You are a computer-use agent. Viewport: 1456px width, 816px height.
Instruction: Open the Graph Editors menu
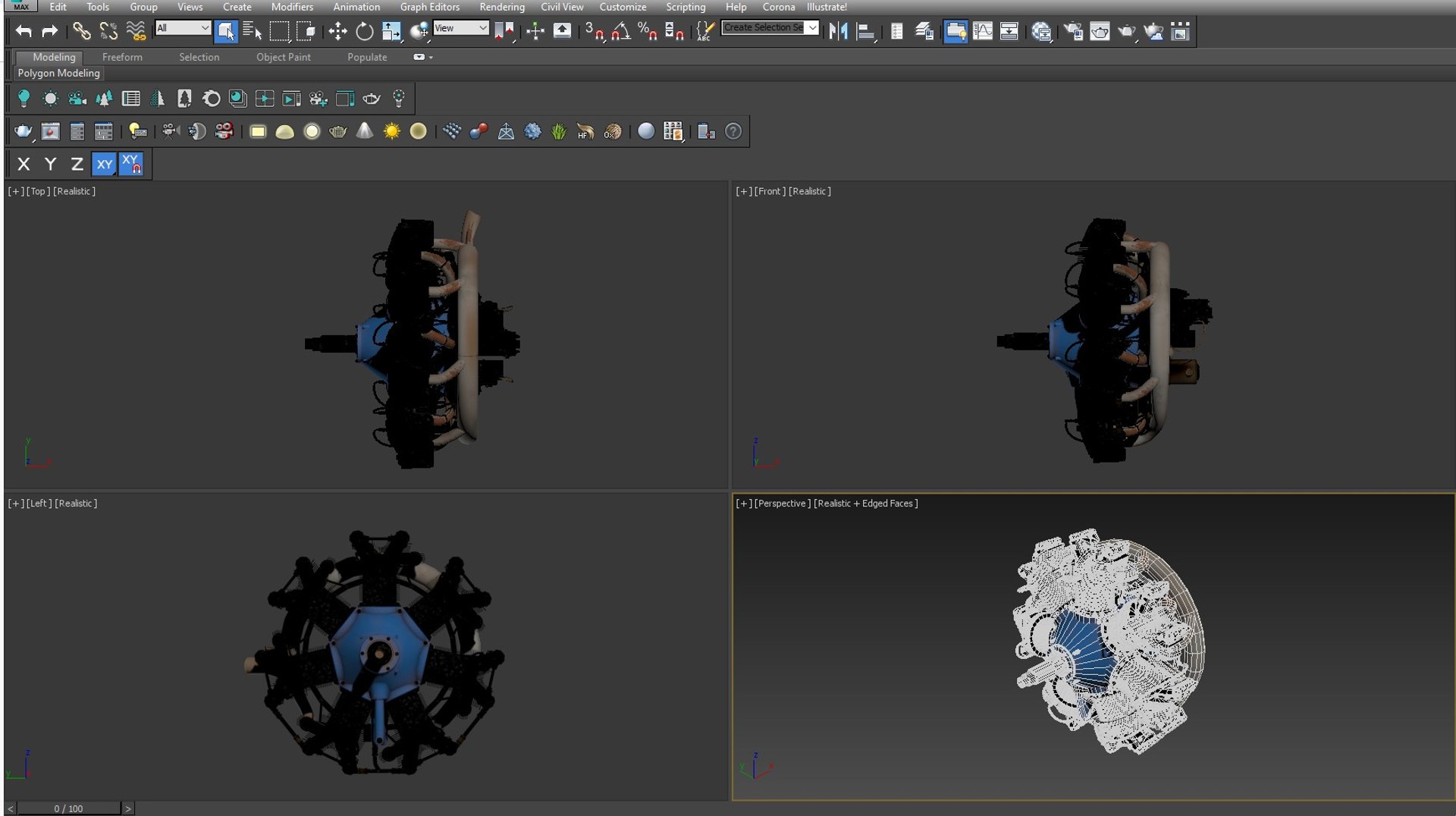tap(430, 7)
